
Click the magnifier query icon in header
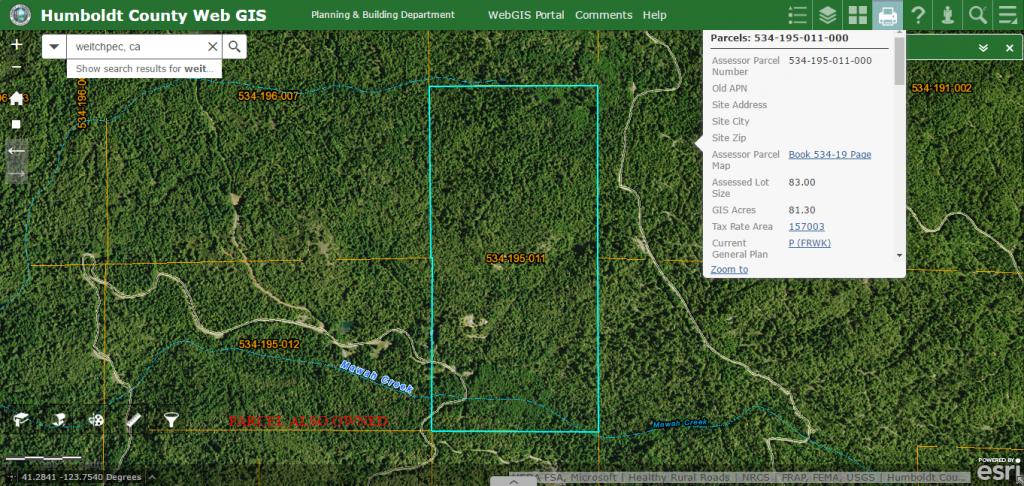pyautogui.click(x=978, y=15)
